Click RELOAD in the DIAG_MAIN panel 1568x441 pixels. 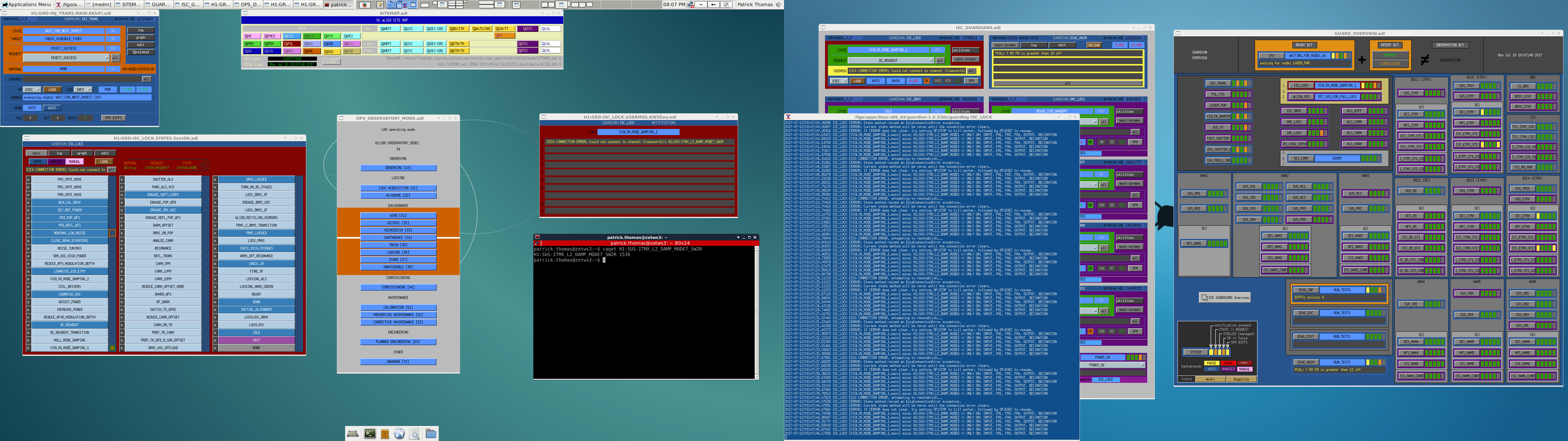1094,45
